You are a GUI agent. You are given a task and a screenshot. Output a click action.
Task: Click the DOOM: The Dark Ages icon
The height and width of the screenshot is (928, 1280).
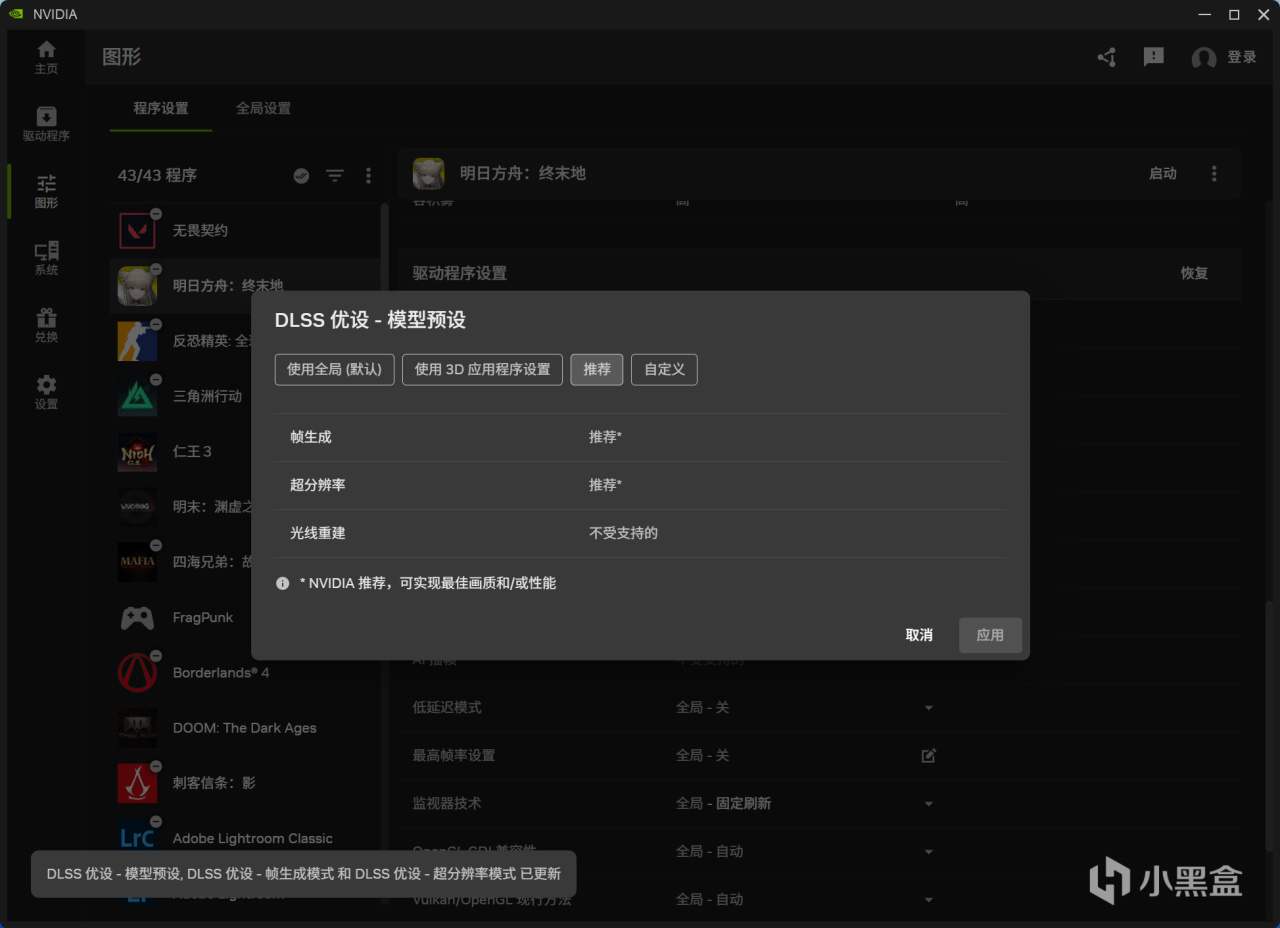pyautogui.click(x=137, y=728)
